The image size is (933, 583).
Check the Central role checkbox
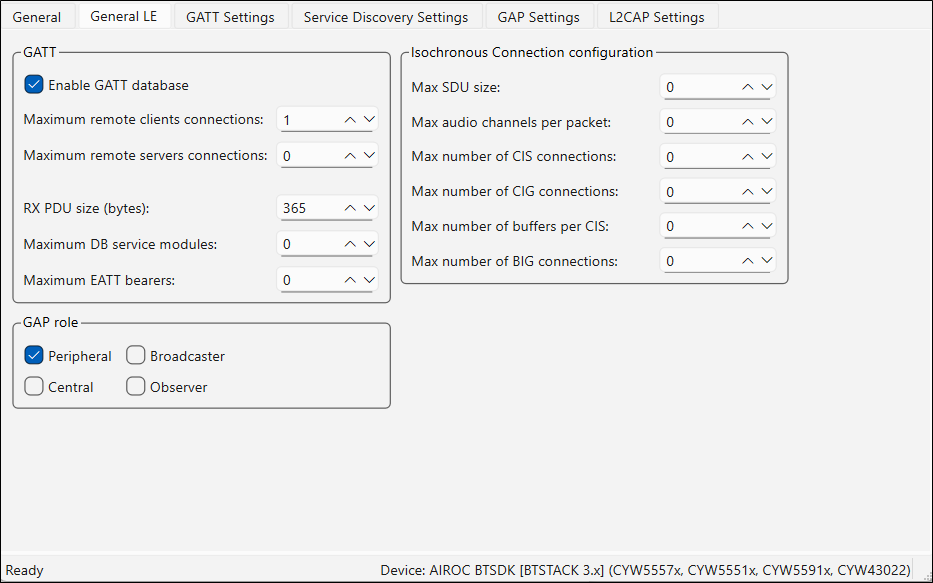[34, 386]
